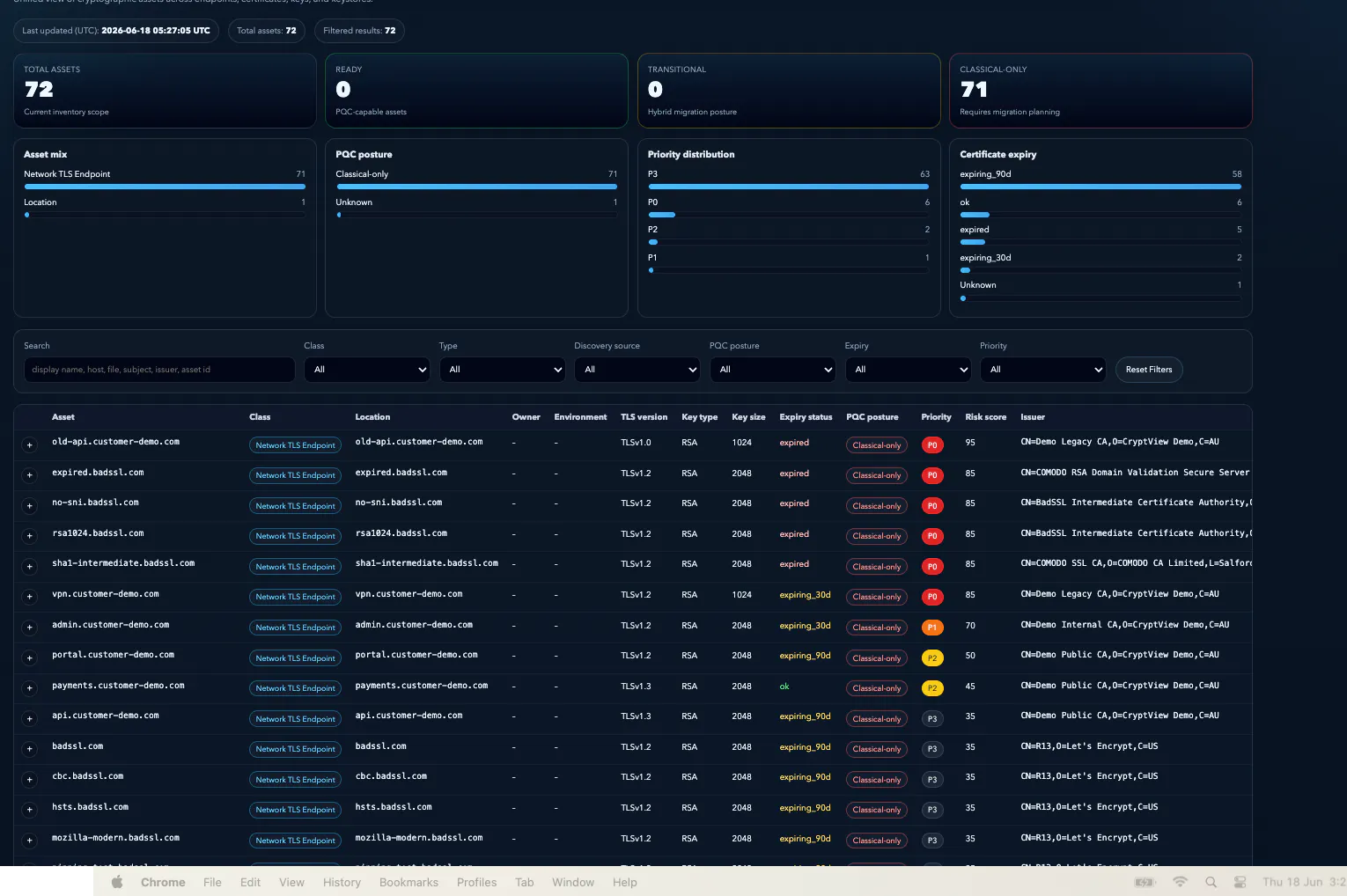Image resolution: width=1347 pixels, height=896 pixels.
Task: Click the battery status icon
Action: coord(1145,882)
